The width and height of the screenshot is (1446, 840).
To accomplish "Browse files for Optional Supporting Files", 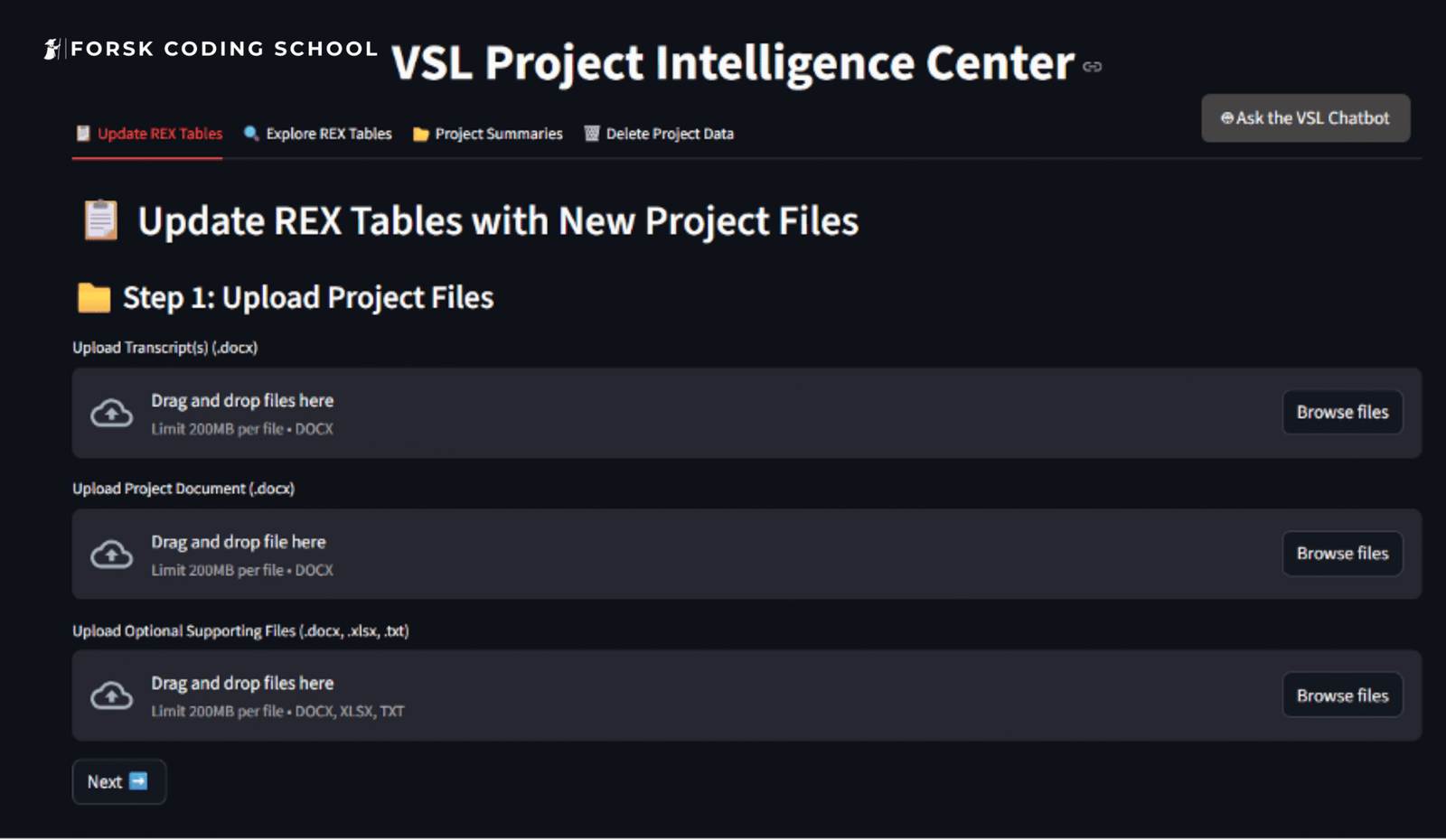I will [1342, 695].
